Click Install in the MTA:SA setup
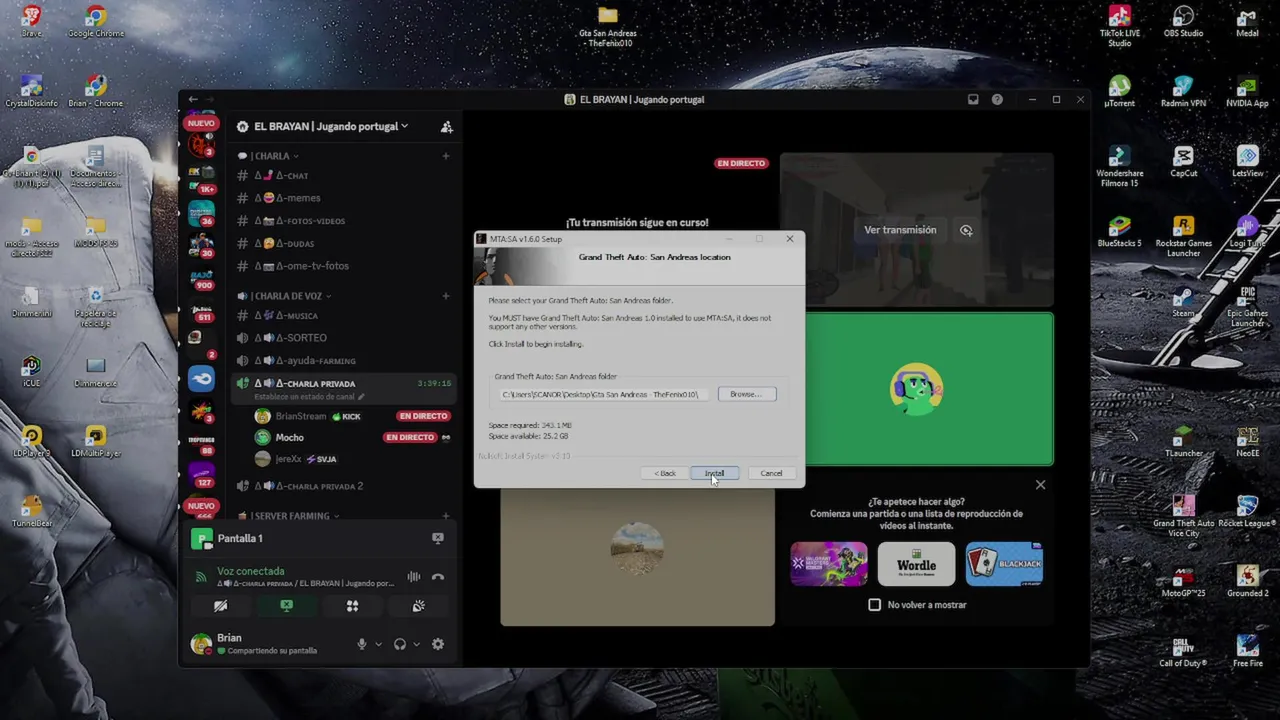The height and width of the screenshot is (720, 1280). (714, 473)
